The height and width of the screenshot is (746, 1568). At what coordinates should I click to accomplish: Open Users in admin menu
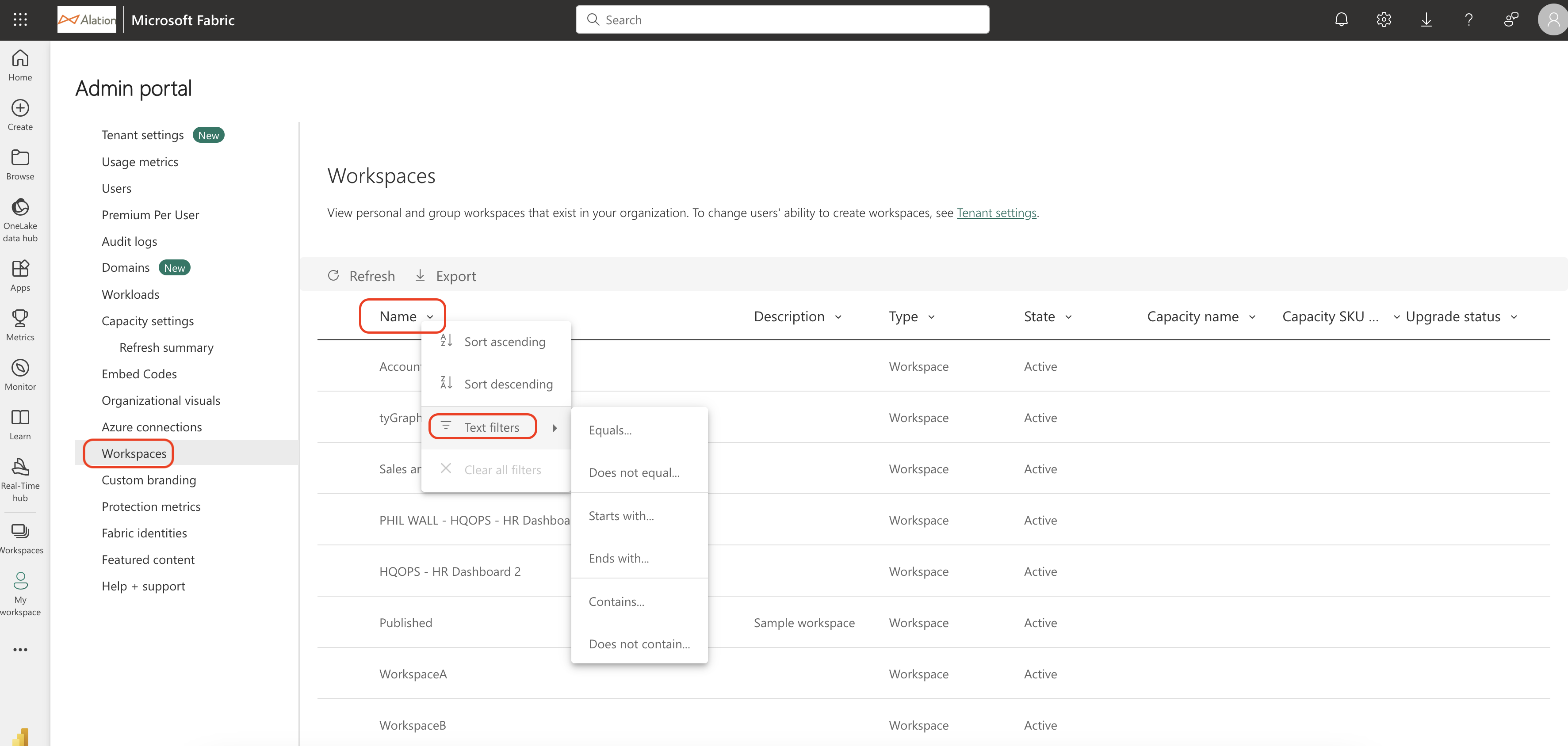(x=116, y=188)
